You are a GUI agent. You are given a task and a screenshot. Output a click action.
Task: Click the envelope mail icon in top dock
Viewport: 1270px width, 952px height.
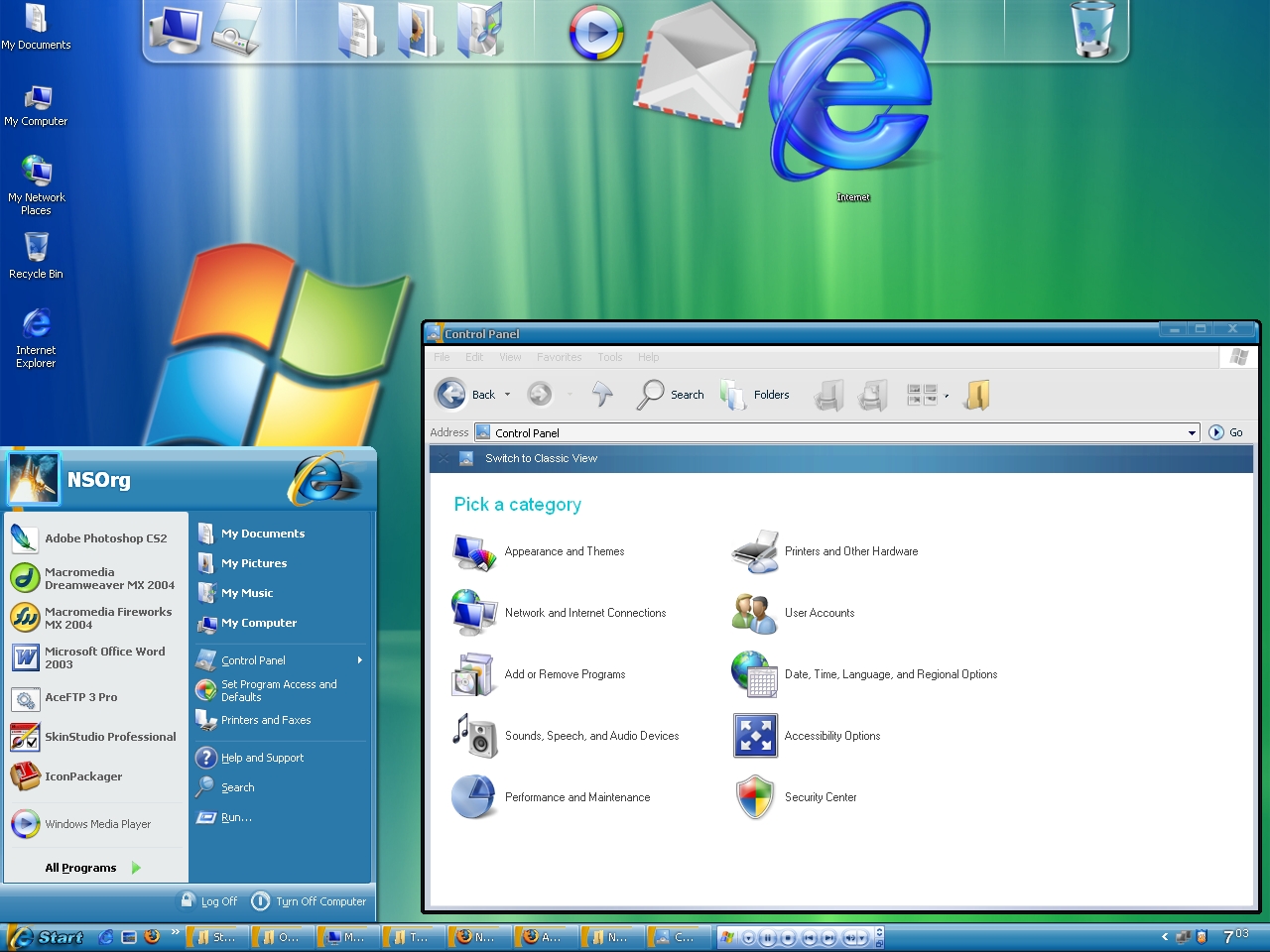point(696,67)
